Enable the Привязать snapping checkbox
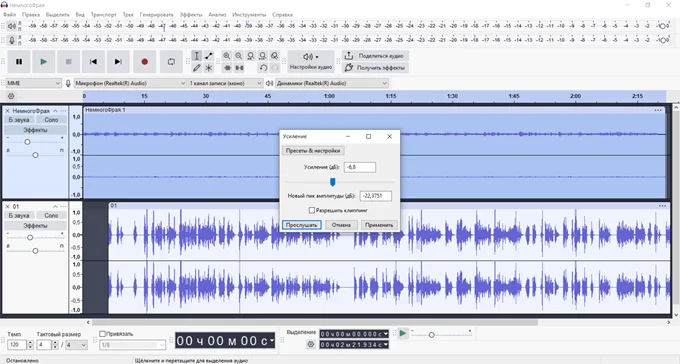Screen dimensions: 680x364 click(x=103, y=334)
